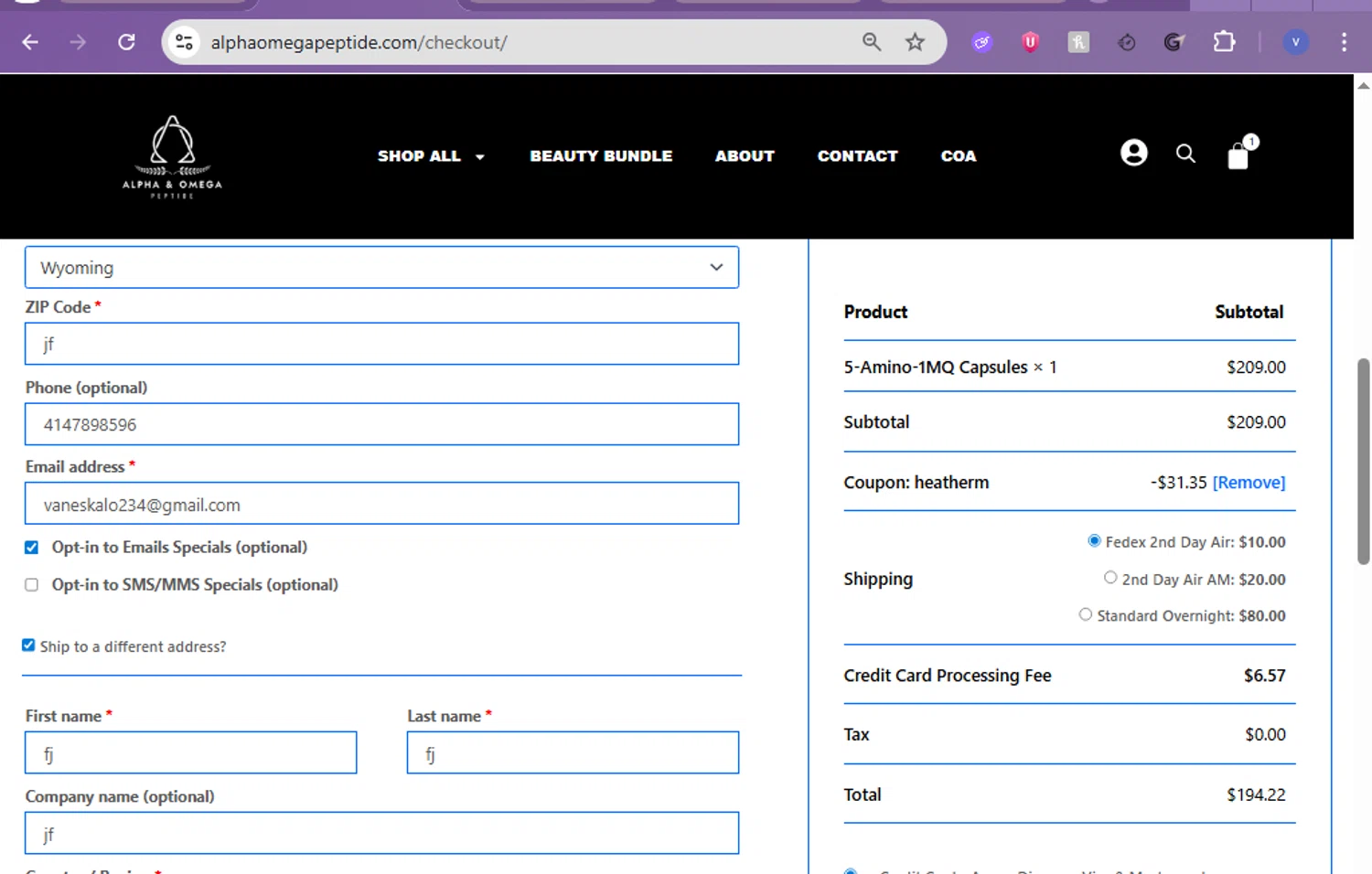This screenshot has height=874, width=1372.
Task: Open the CONTACT page
Action: pyautogui.click(x=857, y=156)
